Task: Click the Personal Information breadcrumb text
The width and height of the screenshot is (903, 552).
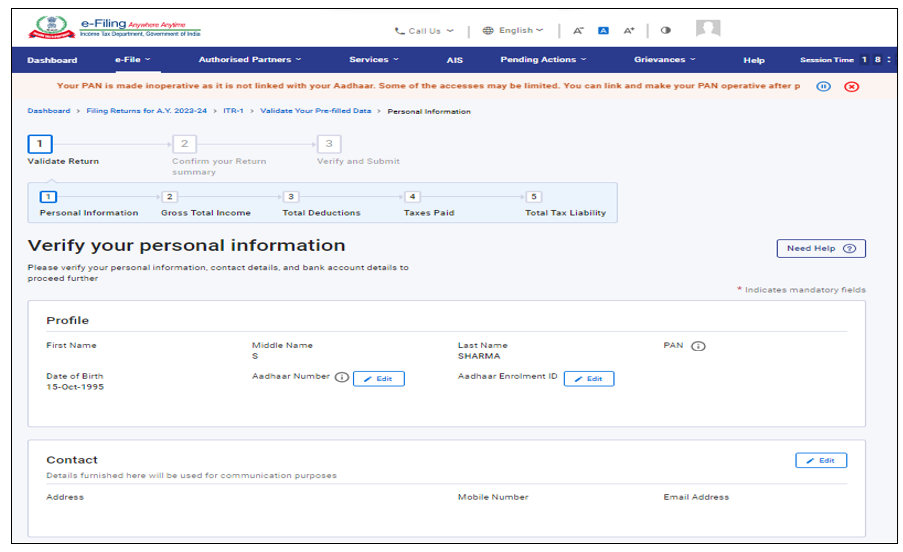Action: pos(429,112)
